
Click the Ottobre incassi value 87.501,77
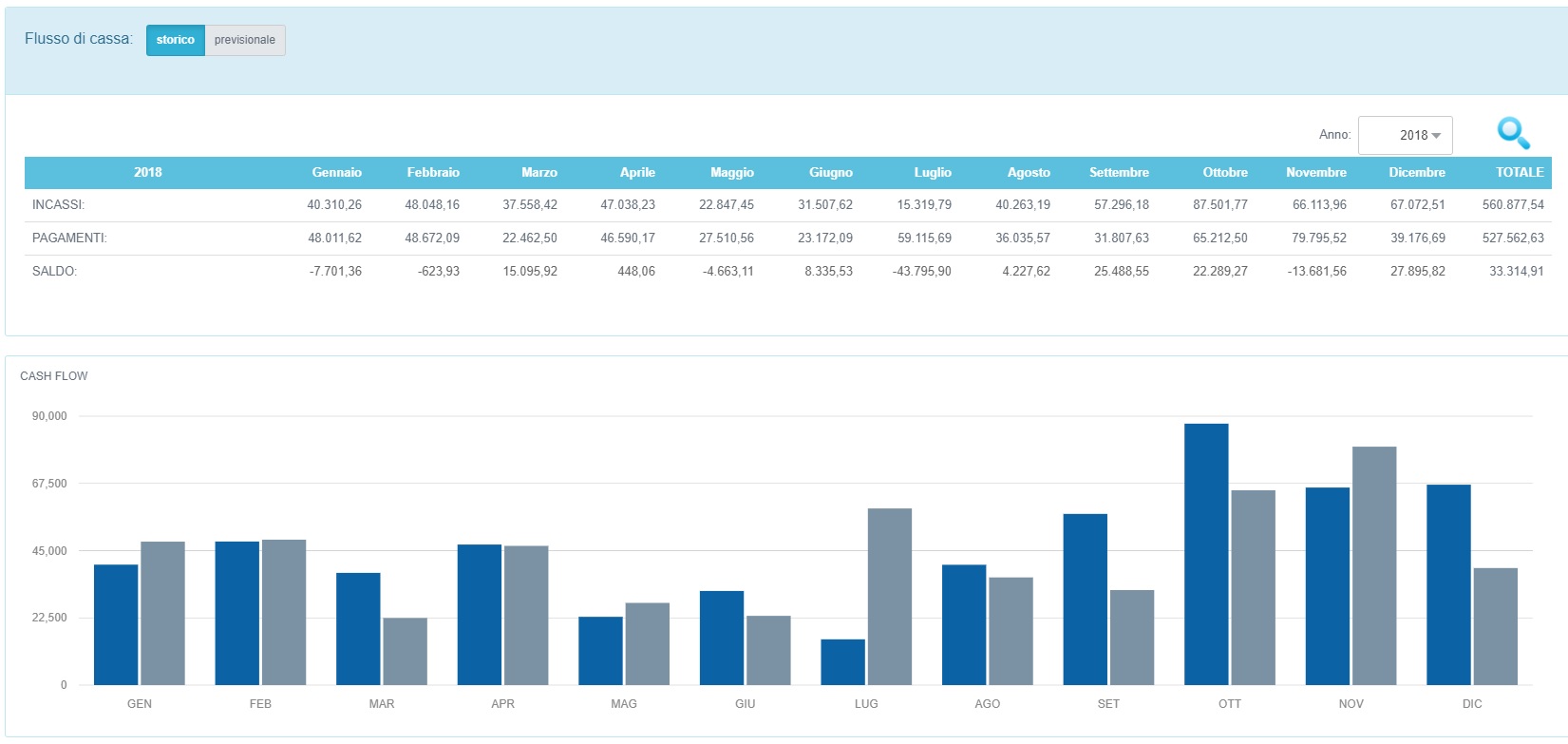[x=1219, y=205]
